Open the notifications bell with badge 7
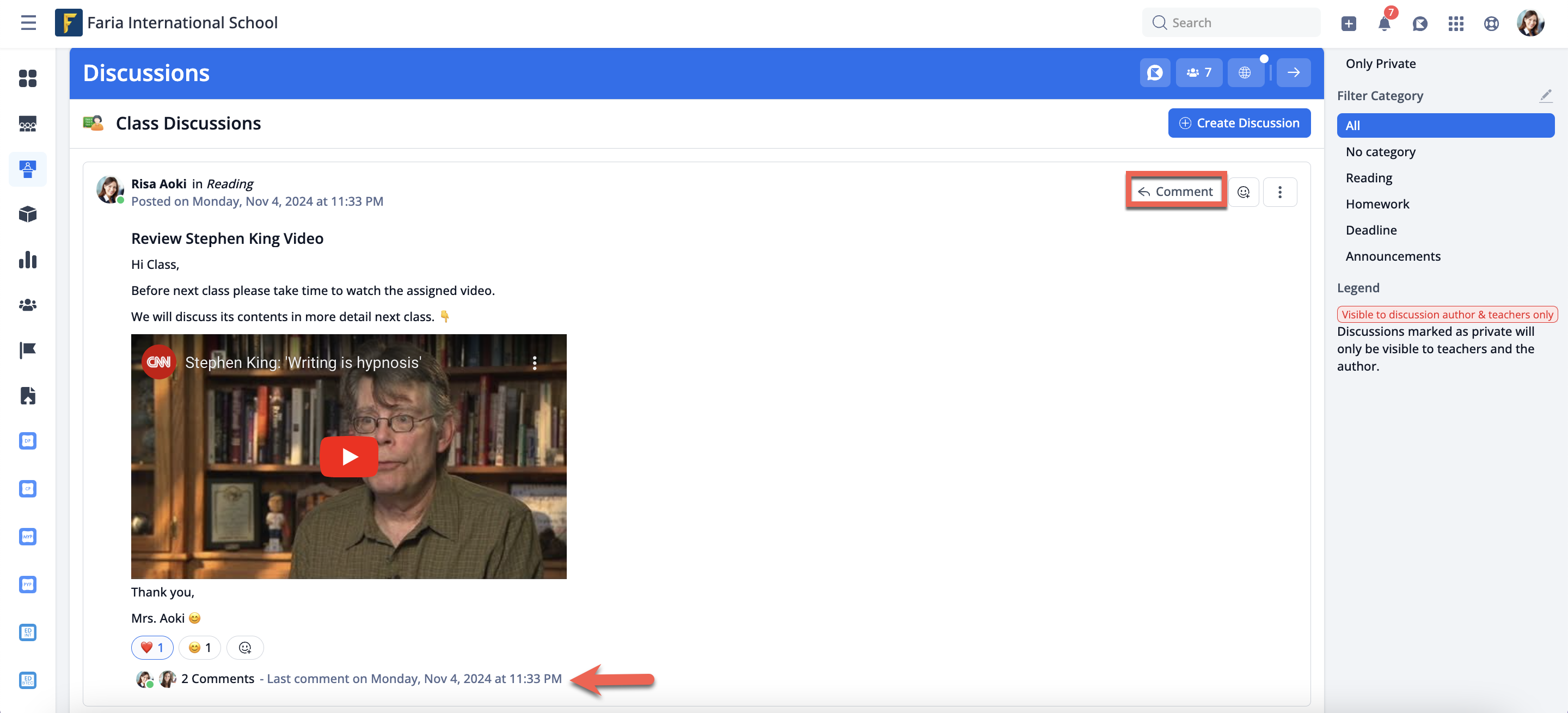The height and width of the screenshot is (713, 1568). pos(1384,23)
